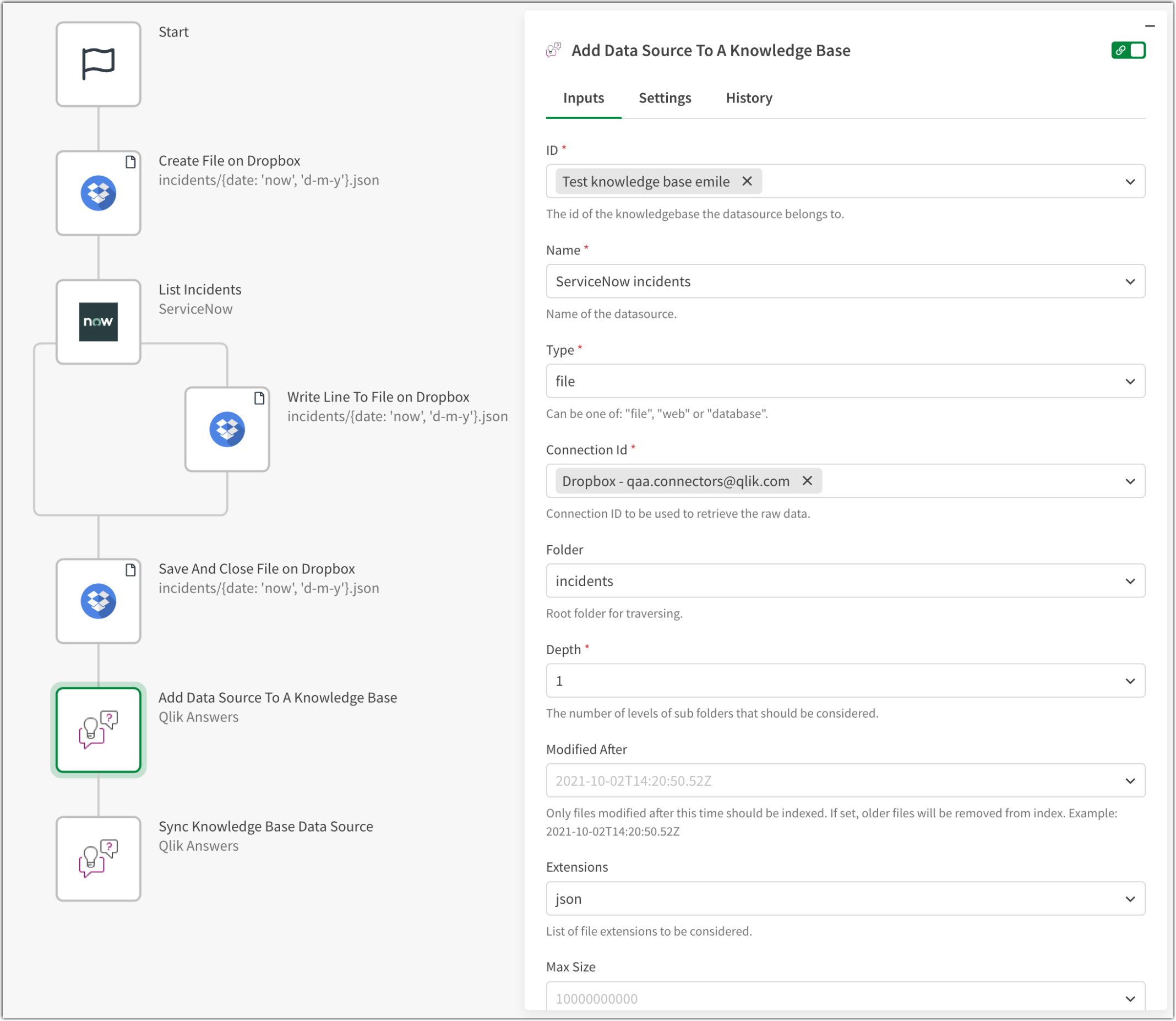Click the Qlik Answers Add Data Source icon
Screen dimensions: 1176x1021
(98, 730)
